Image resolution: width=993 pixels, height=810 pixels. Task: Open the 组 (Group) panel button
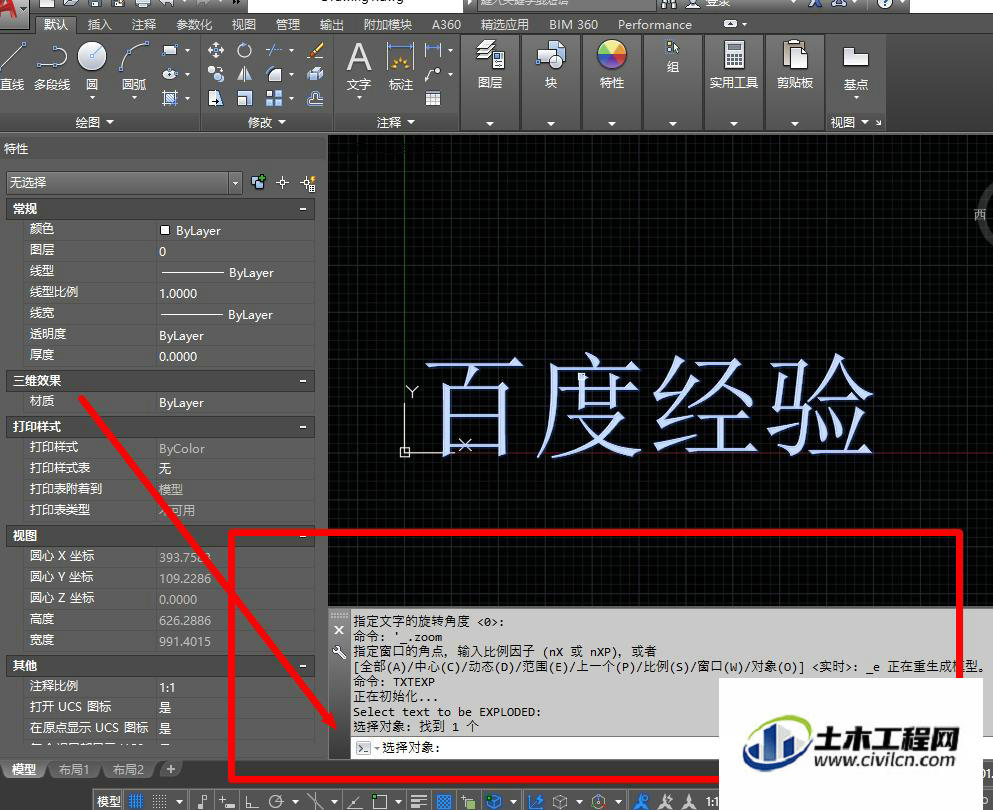[x=673, y=57]
